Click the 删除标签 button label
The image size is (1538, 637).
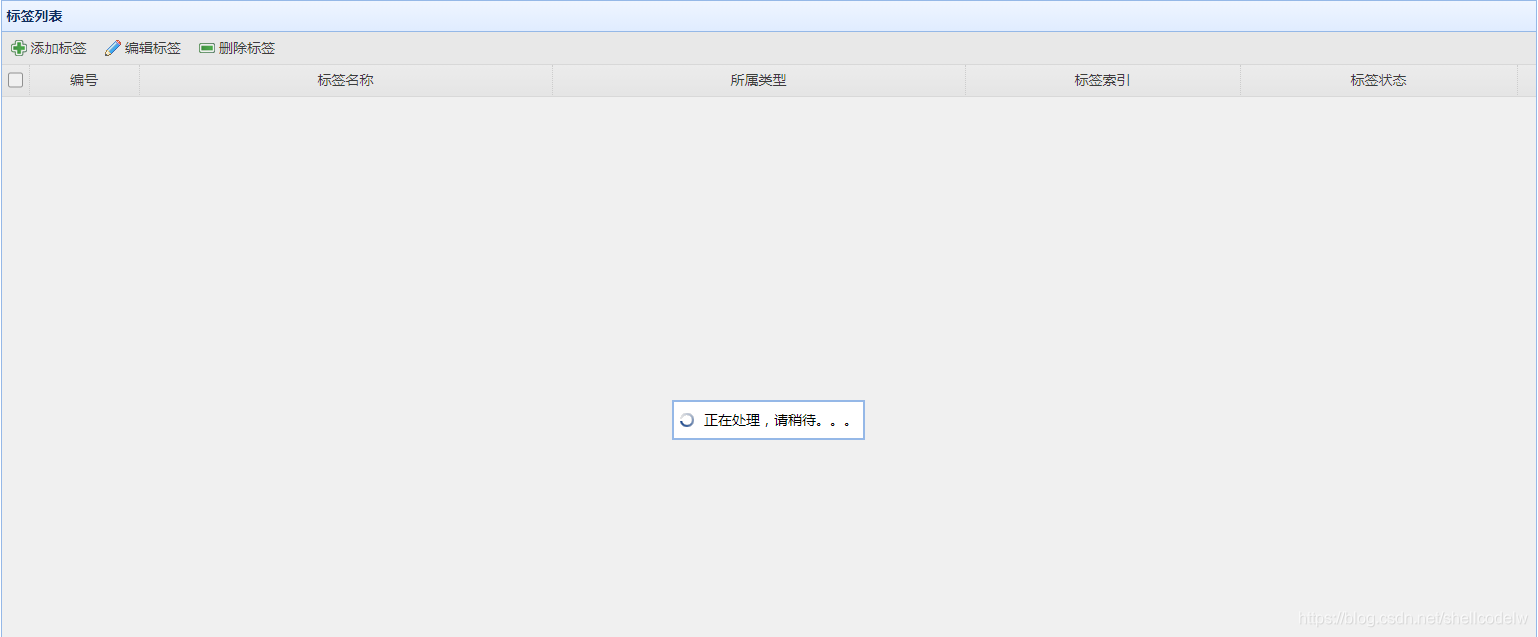click(x=247, y=48)
